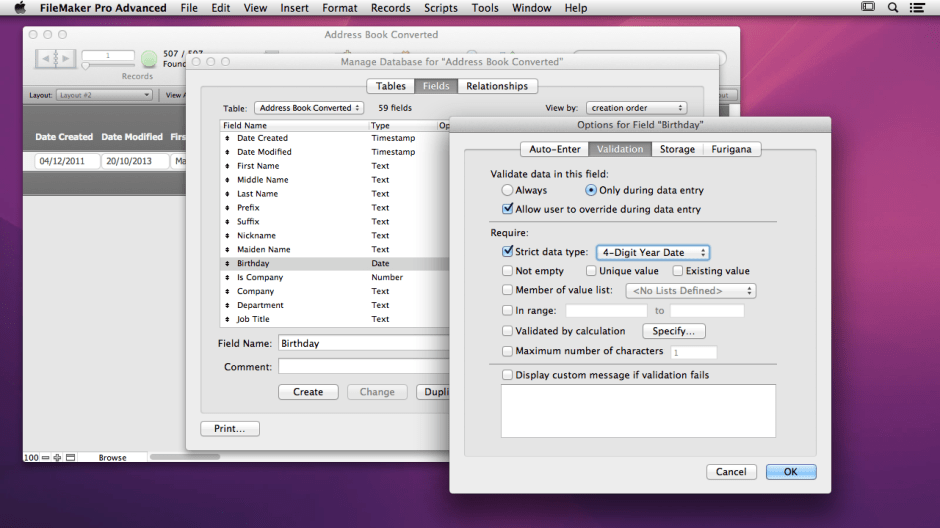Click reorder handle beside Last Name field
Image resolution: width=940 pixels, height=528 pixels.
[x=227, y=194]
